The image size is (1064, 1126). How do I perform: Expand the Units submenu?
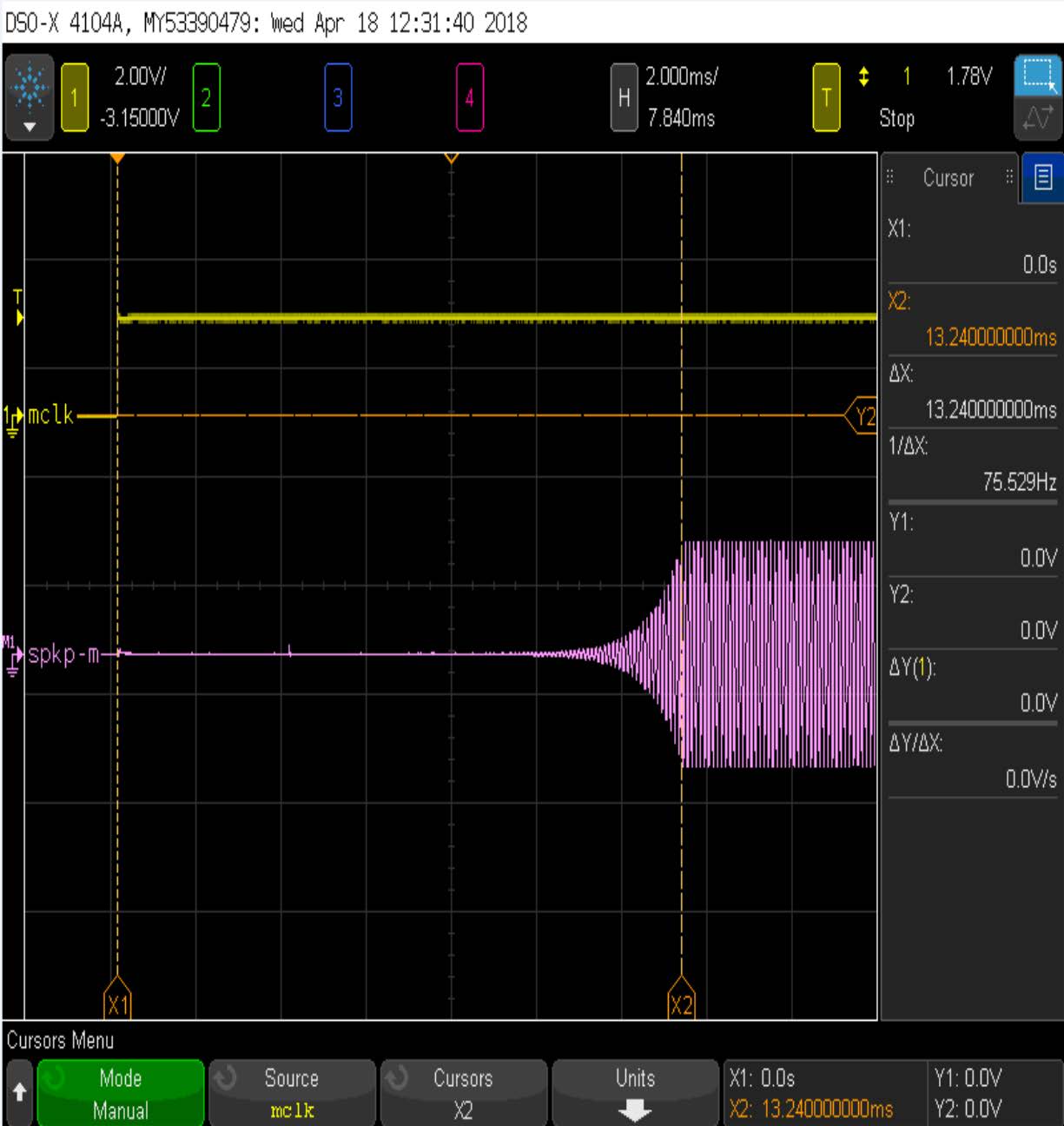(x=635, y=1094)
